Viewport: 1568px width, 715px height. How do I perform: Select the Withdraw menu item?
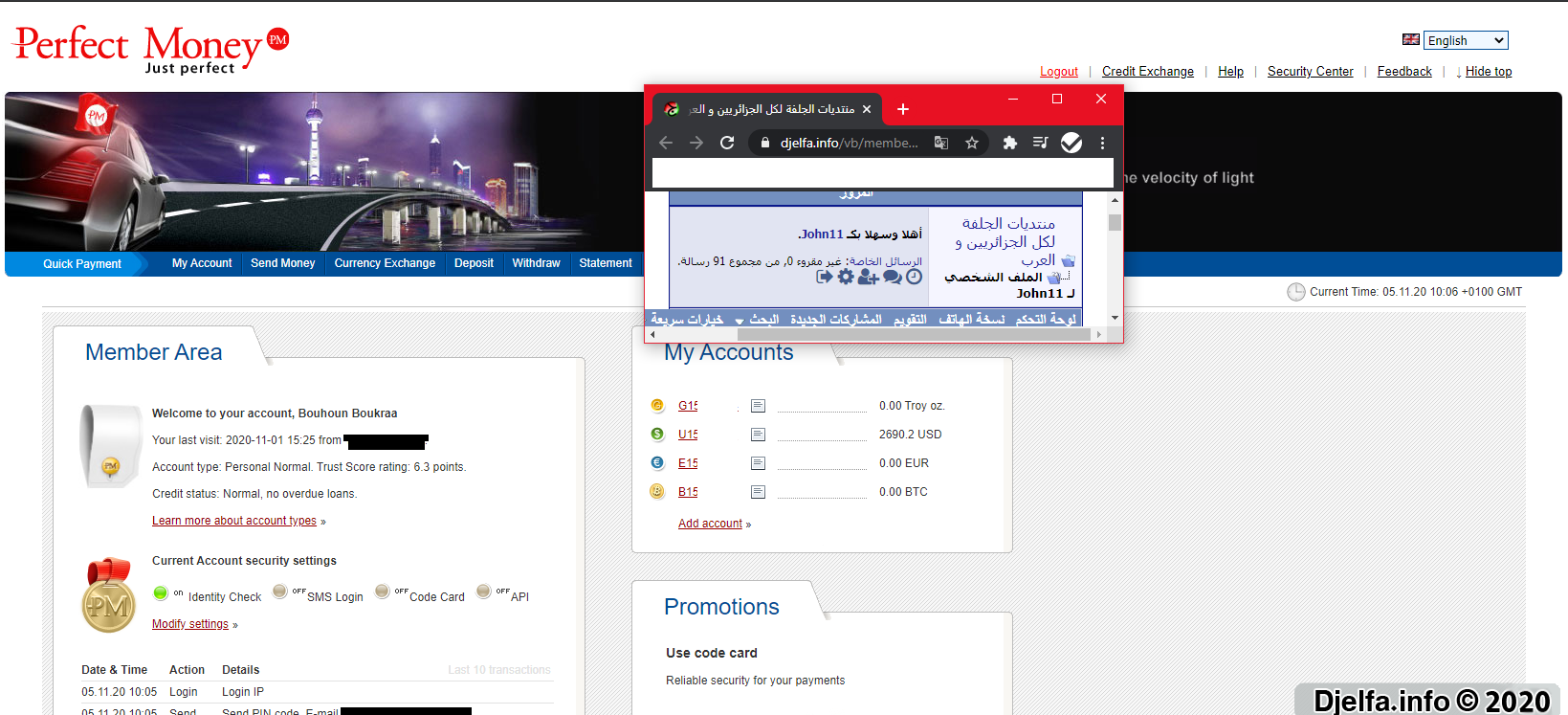click(536, 263)
